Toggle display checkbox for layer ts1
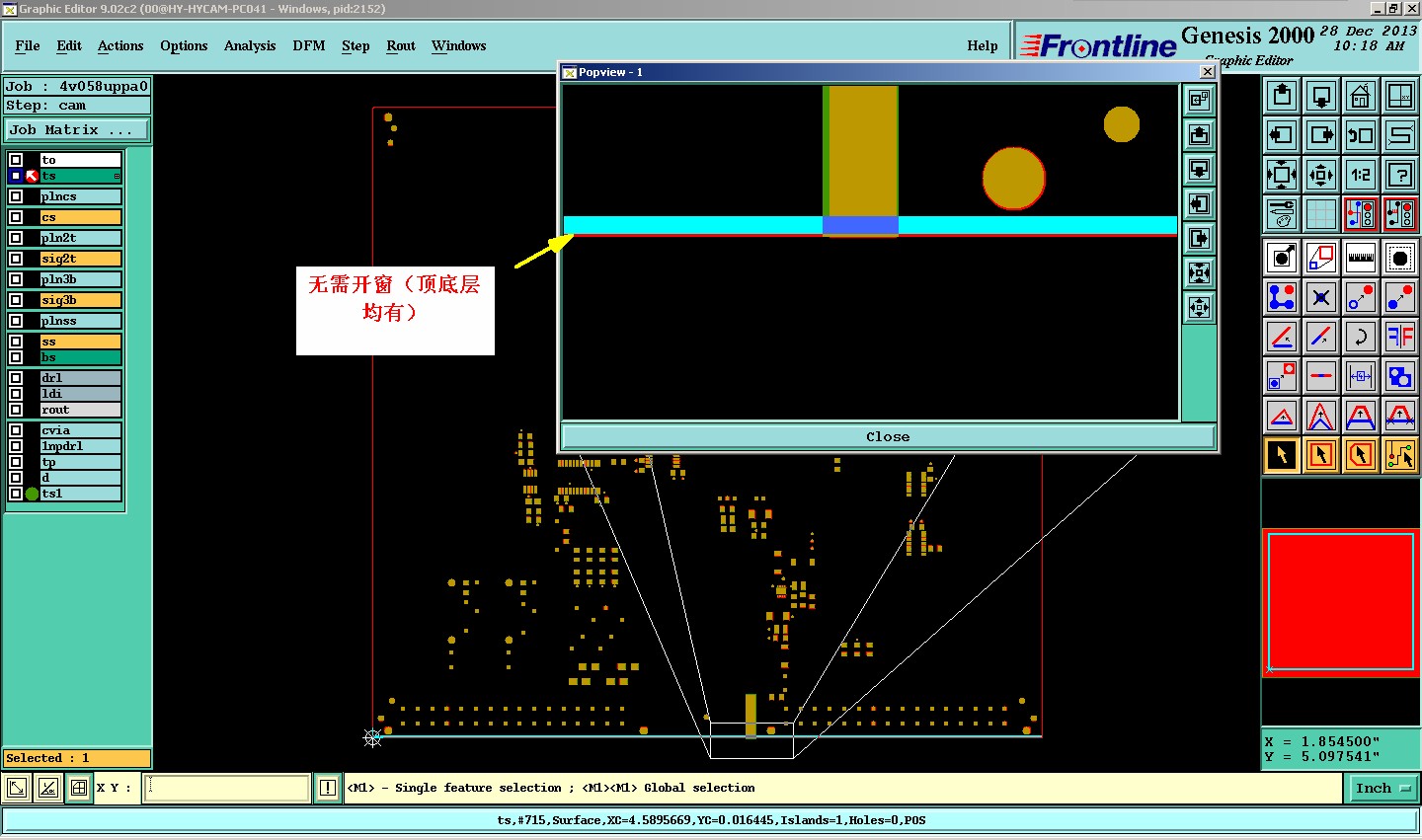The image size is (1422, 840). tap(16, 494)
